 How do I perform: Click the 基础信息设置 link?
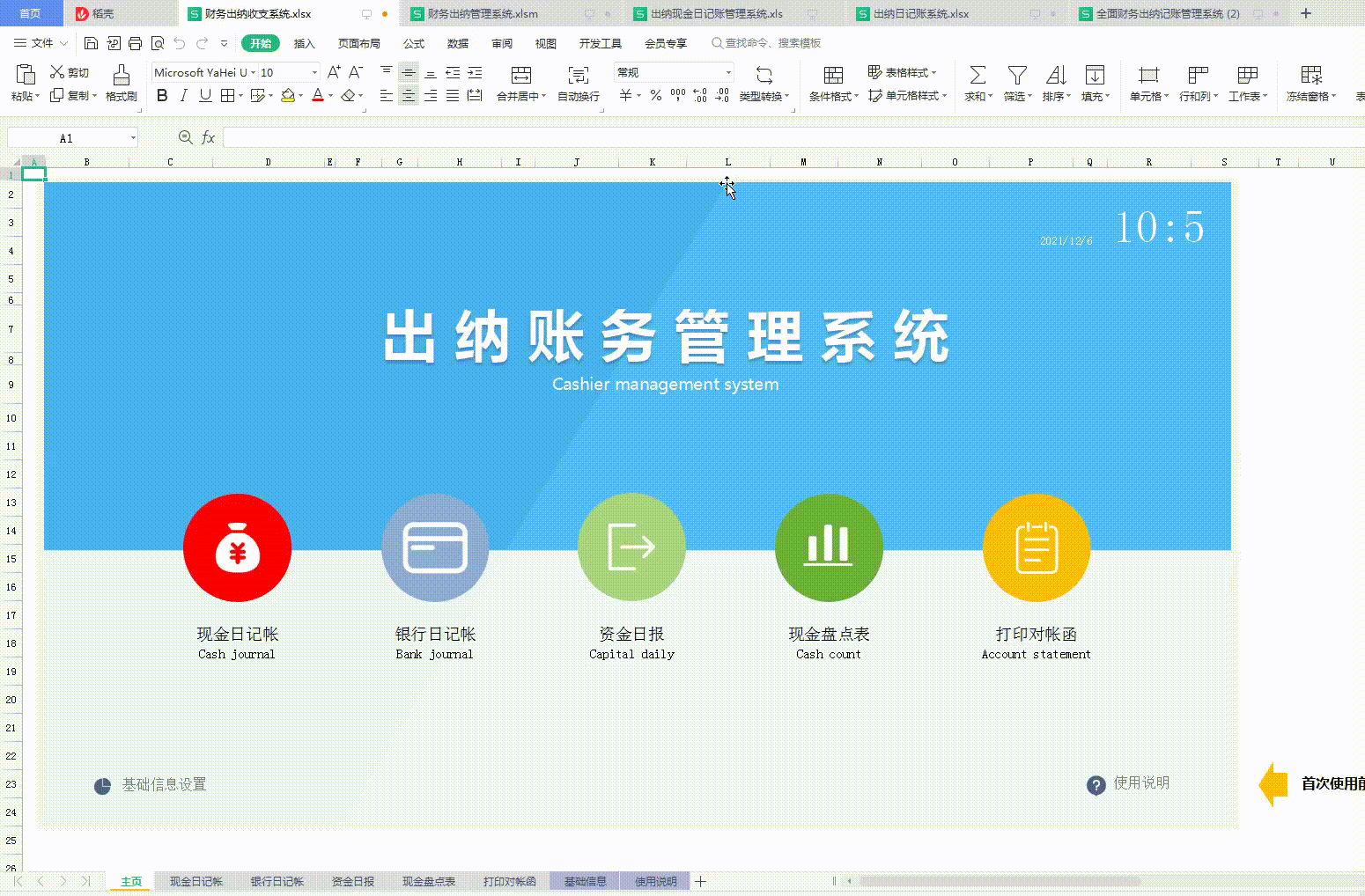(164, 785)
